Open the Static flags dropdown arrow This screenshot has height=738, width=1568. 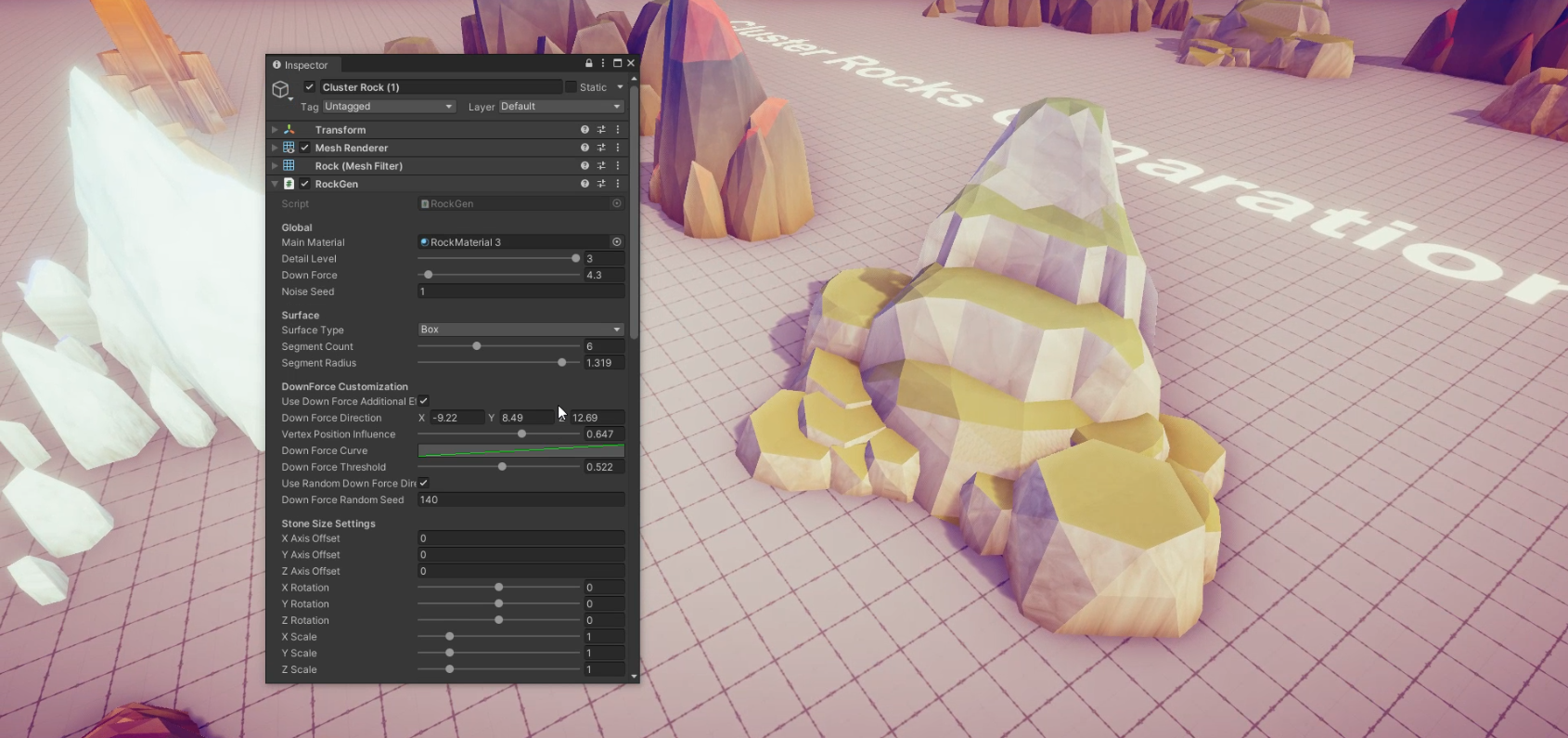pyautogui.click(x=620, y=87)
